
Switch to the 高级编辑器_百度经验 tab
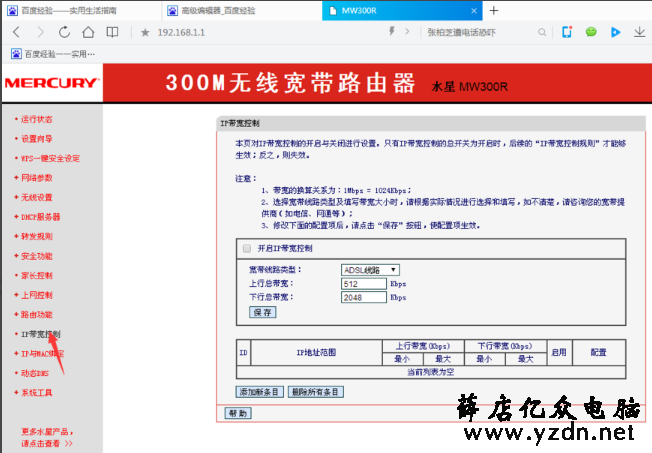pyautogui.click(x=242, y=10)
